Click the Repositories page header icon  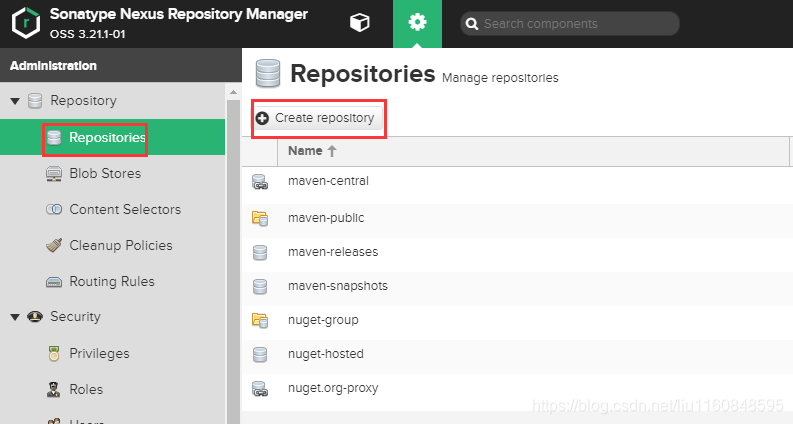click(x=268, y=74)
